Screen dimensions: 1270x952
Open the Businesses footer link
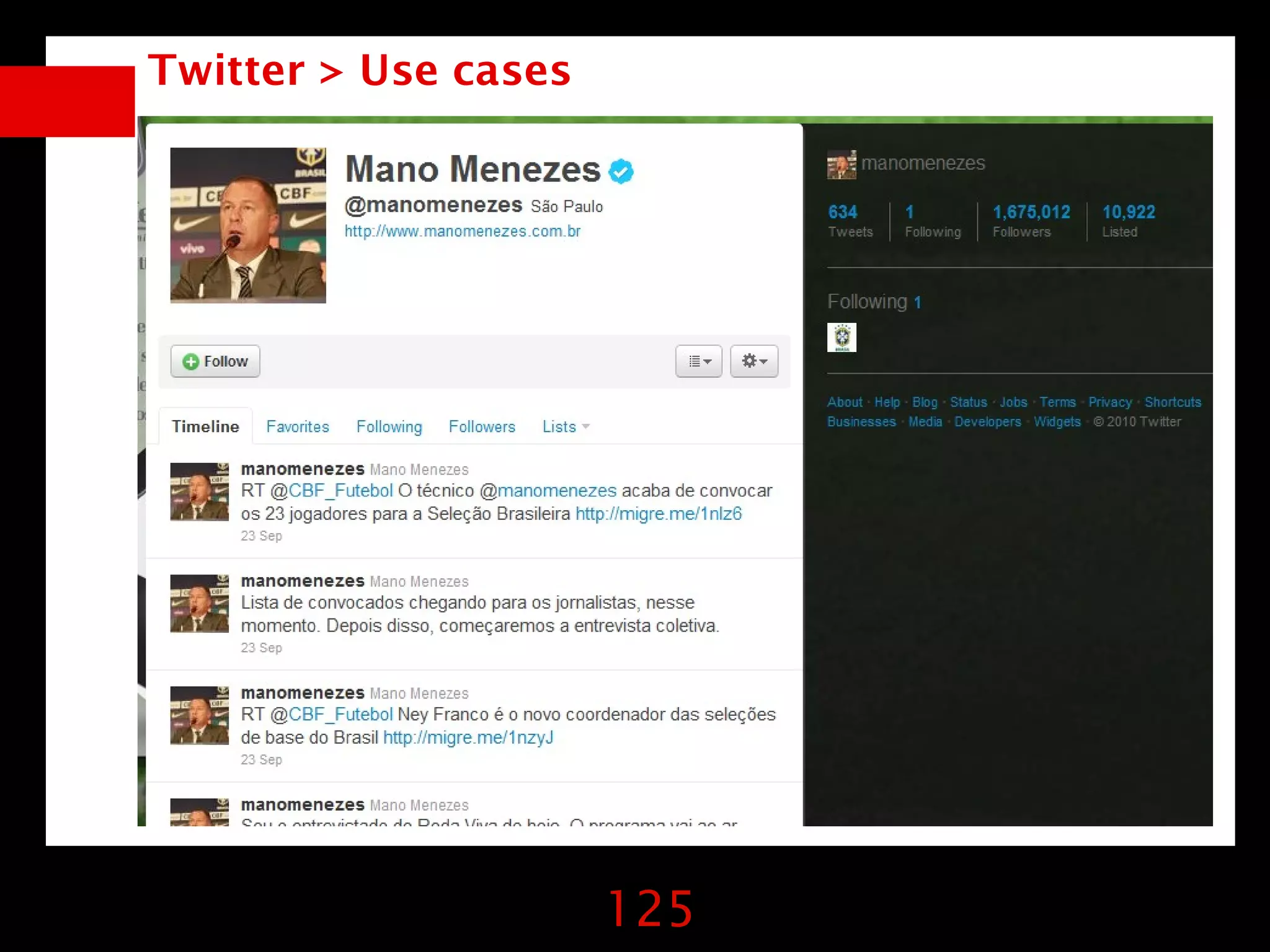pos(861,421)
